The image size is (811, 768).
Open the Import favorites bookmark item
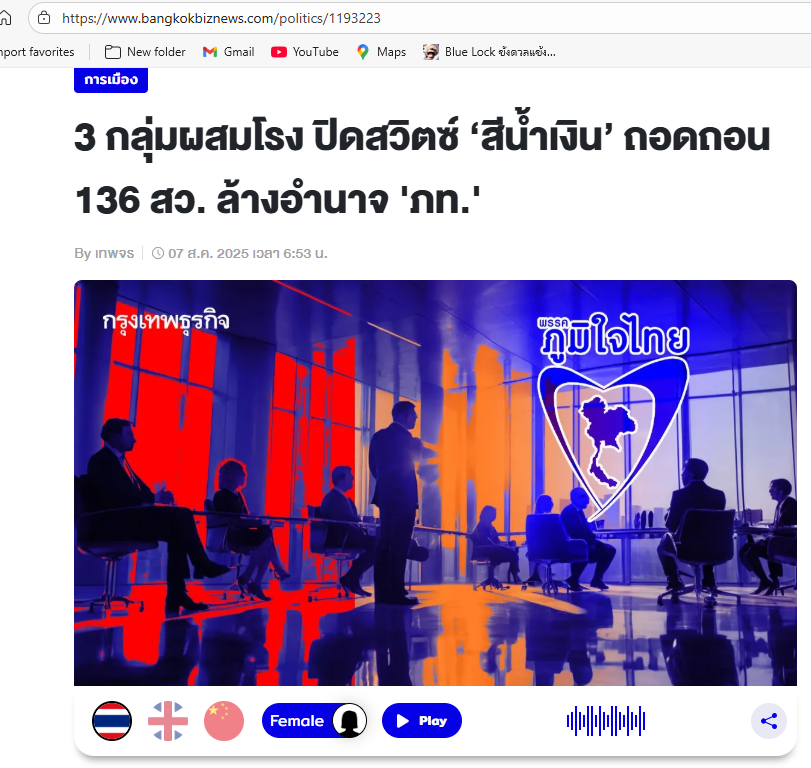[37, 52]
